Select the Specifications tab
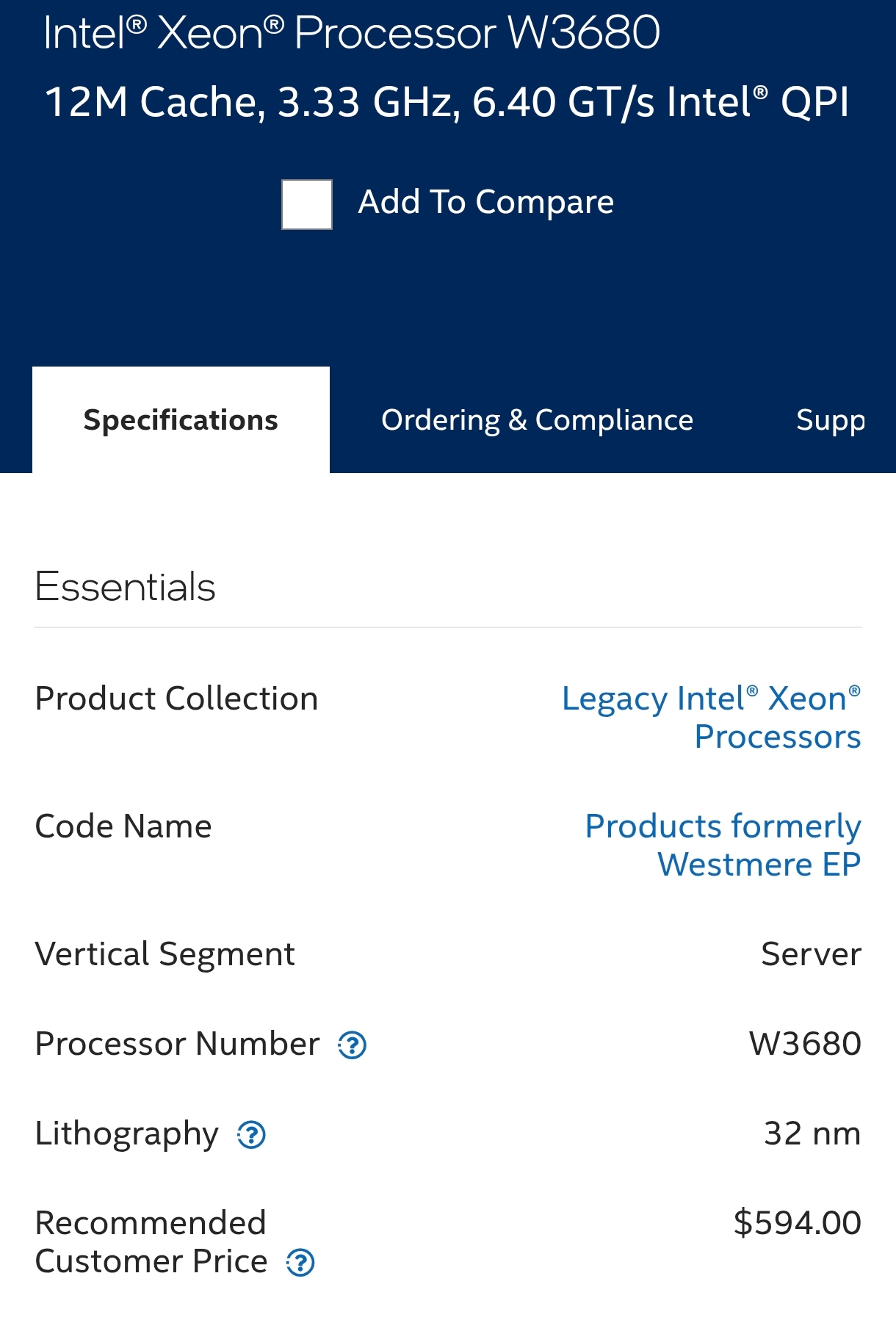896x1334 pixels. click(x=181, y=420)
